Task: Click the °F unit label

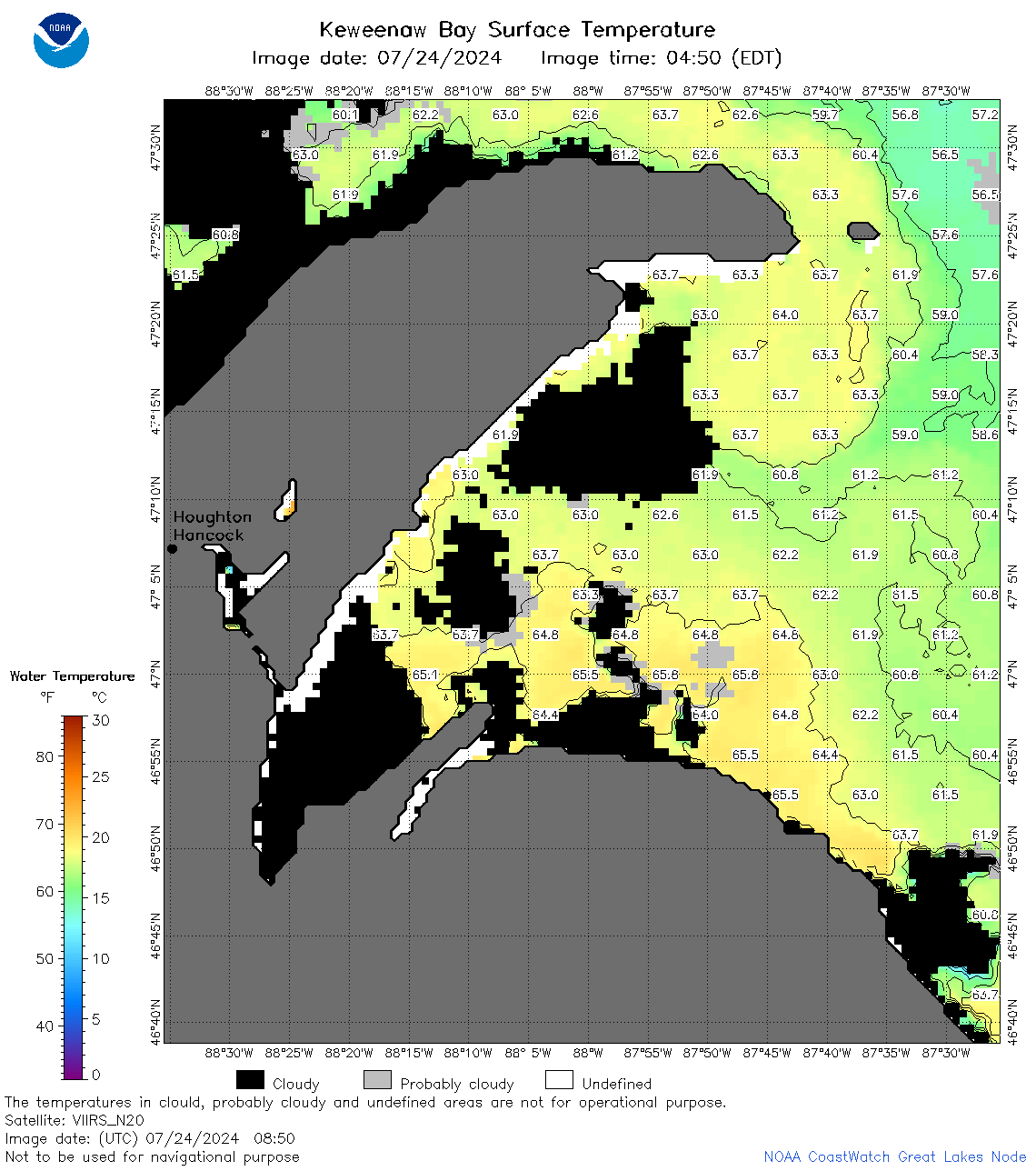Action: pyautogui.click(x=47, y=697)
